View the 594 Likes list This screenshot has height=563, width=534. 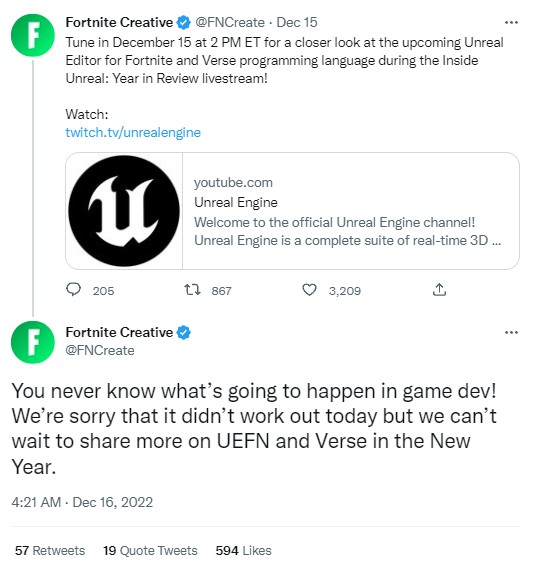[243, 550]
